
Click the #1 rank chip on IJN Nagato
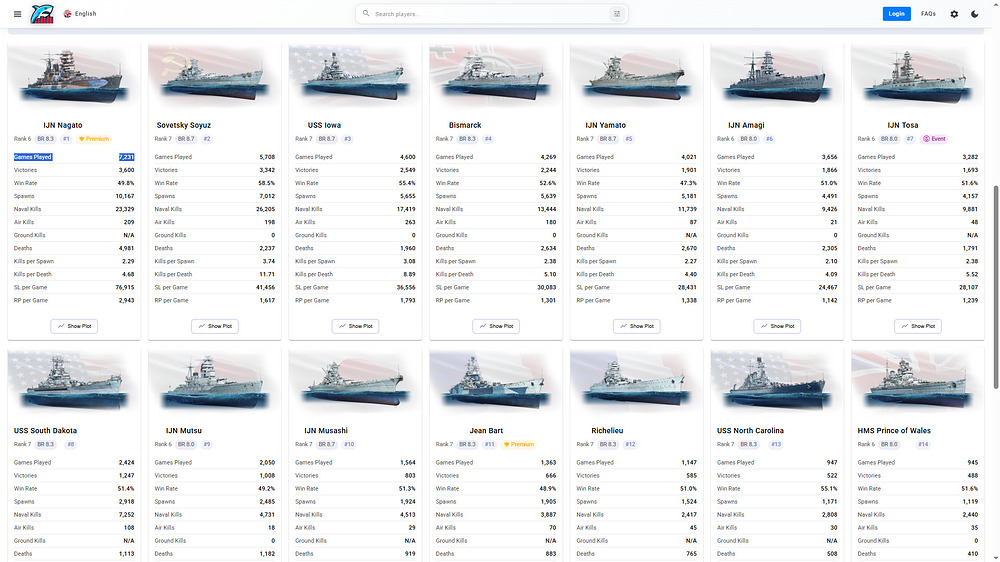(x=66, y=138)
